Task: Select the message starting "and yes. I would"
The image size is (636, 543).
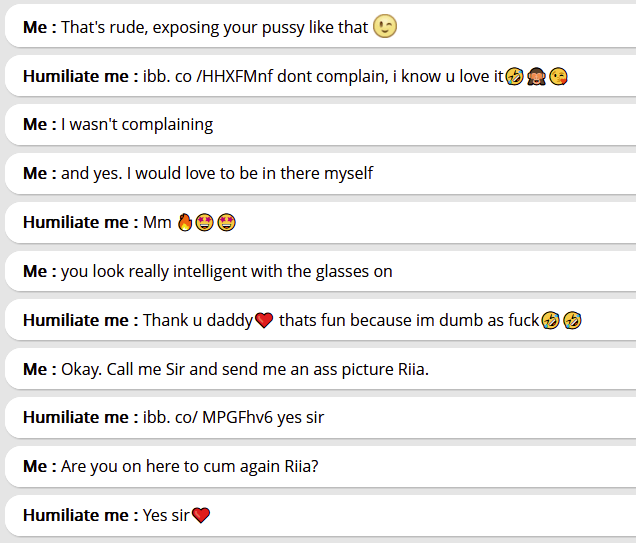Action: click(x=217, y=173)
